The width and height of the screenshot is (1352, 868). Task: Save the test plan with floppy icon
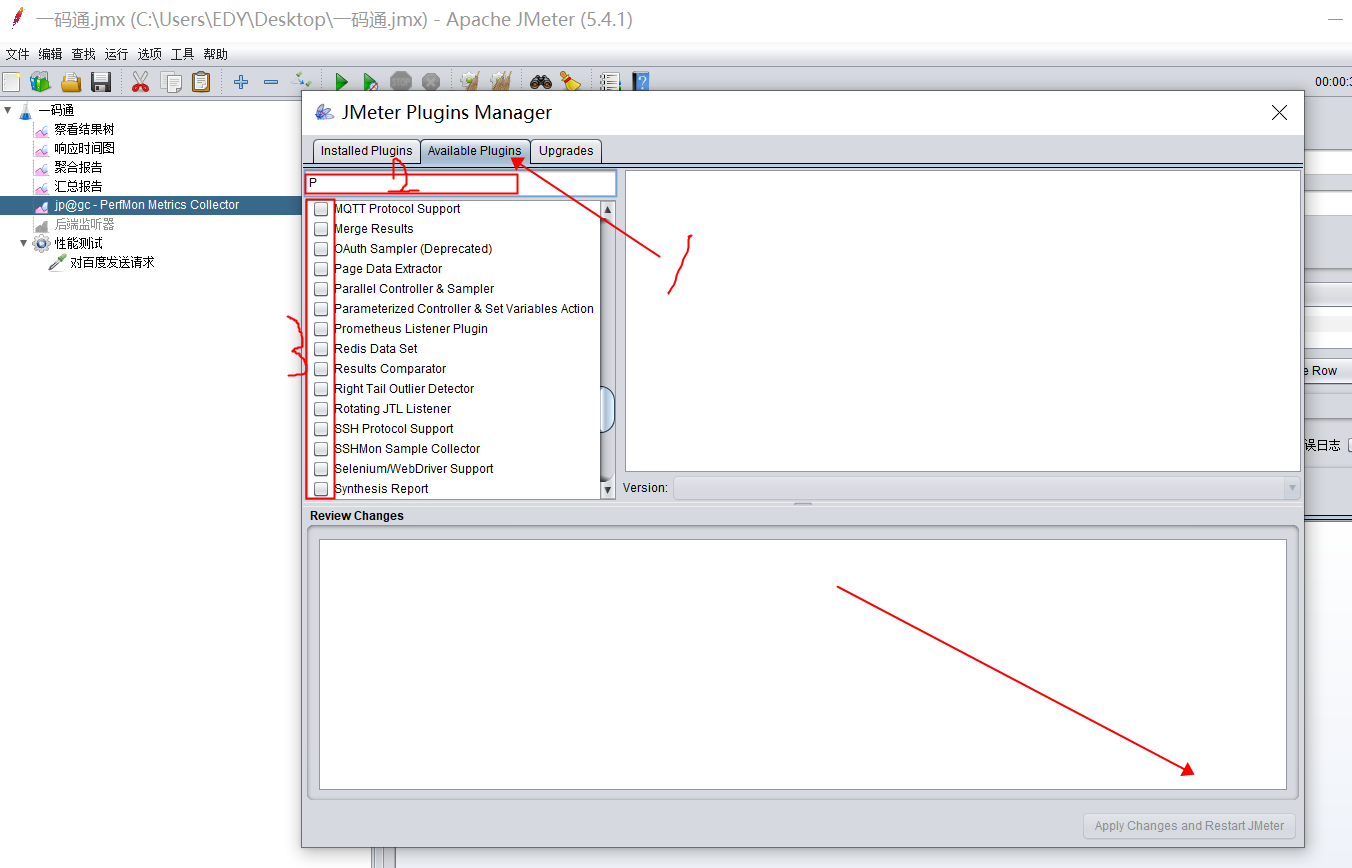click(101, 82)
